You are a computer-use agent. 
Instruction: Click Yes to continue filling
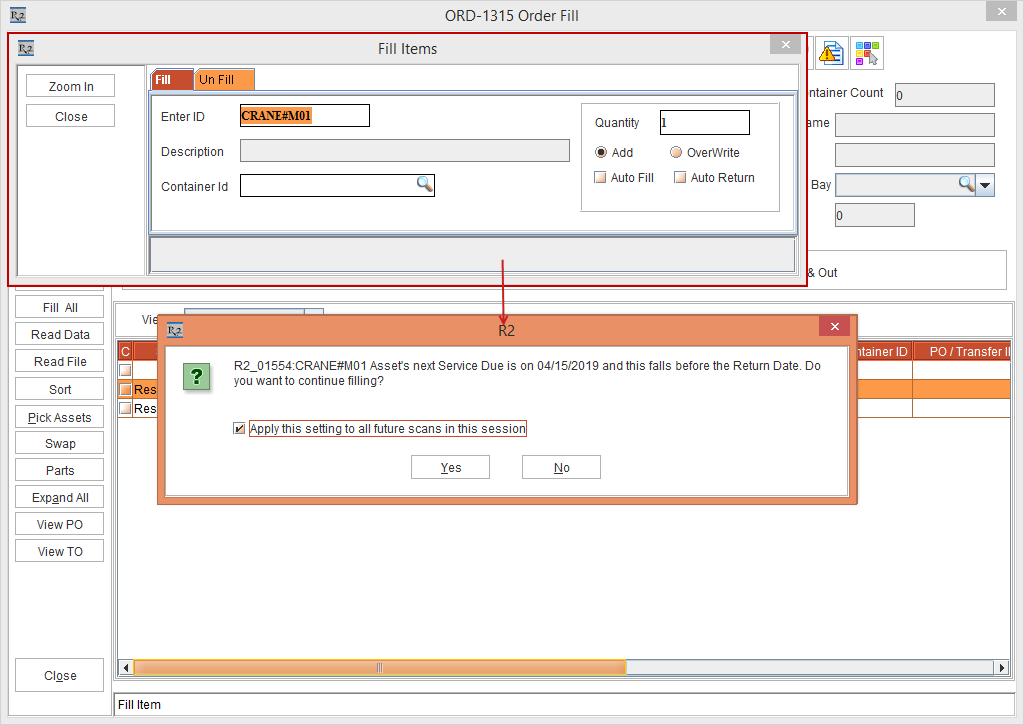click(451, 467)
